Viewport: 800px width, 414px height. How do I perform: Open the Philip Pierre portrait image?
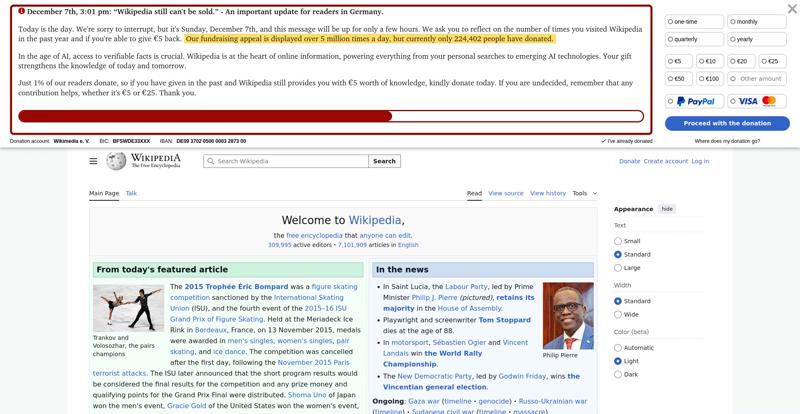567,315
